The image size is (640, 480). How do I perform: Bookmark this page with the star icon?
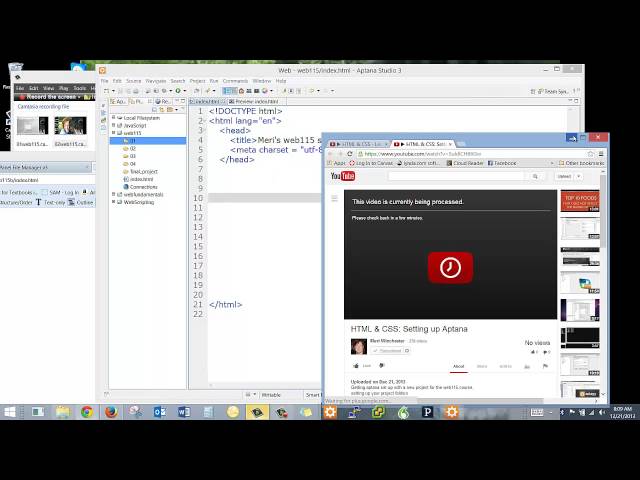pos(590,154)
